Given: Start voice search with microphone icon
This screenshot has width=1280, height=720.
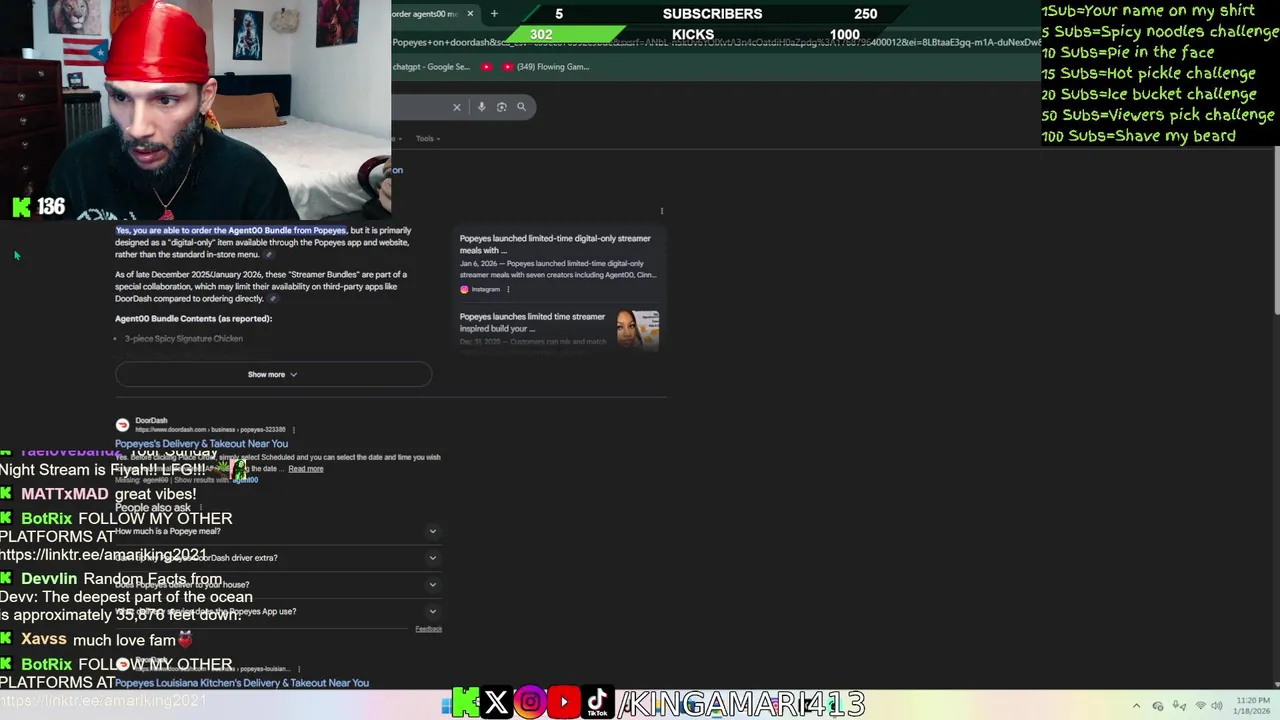Looking at the screenshot, I should pyautogui.click(x=481, y=107).
